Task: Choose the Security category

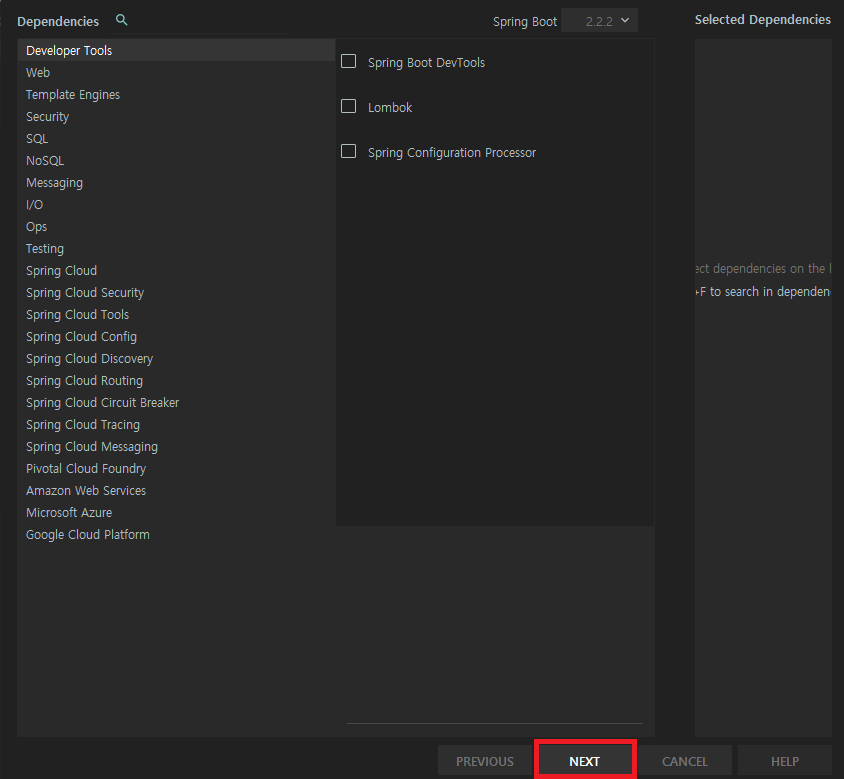Action: point(177,116)
